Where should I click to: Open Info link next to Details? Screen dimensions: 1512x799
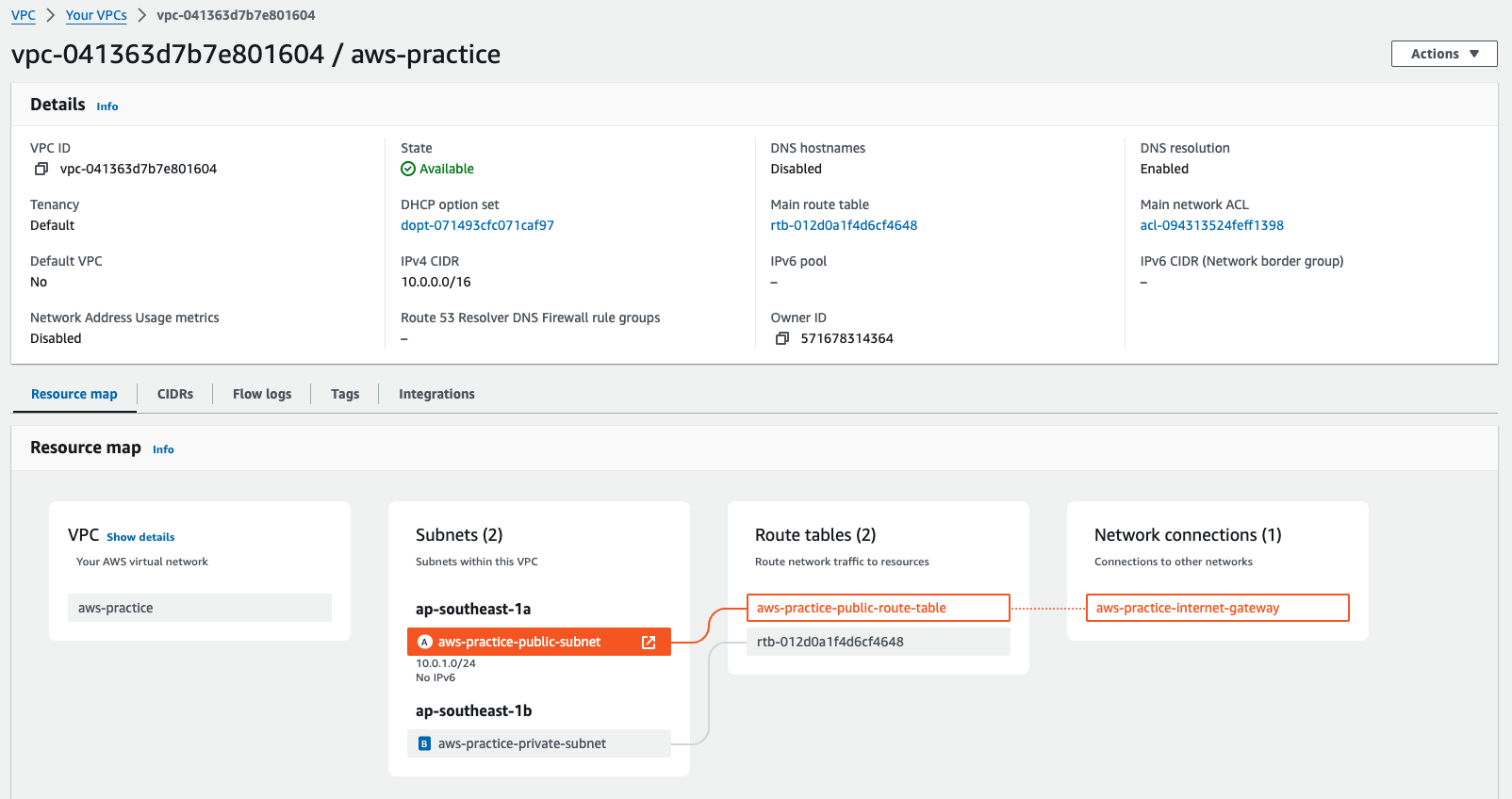(107, 106)
